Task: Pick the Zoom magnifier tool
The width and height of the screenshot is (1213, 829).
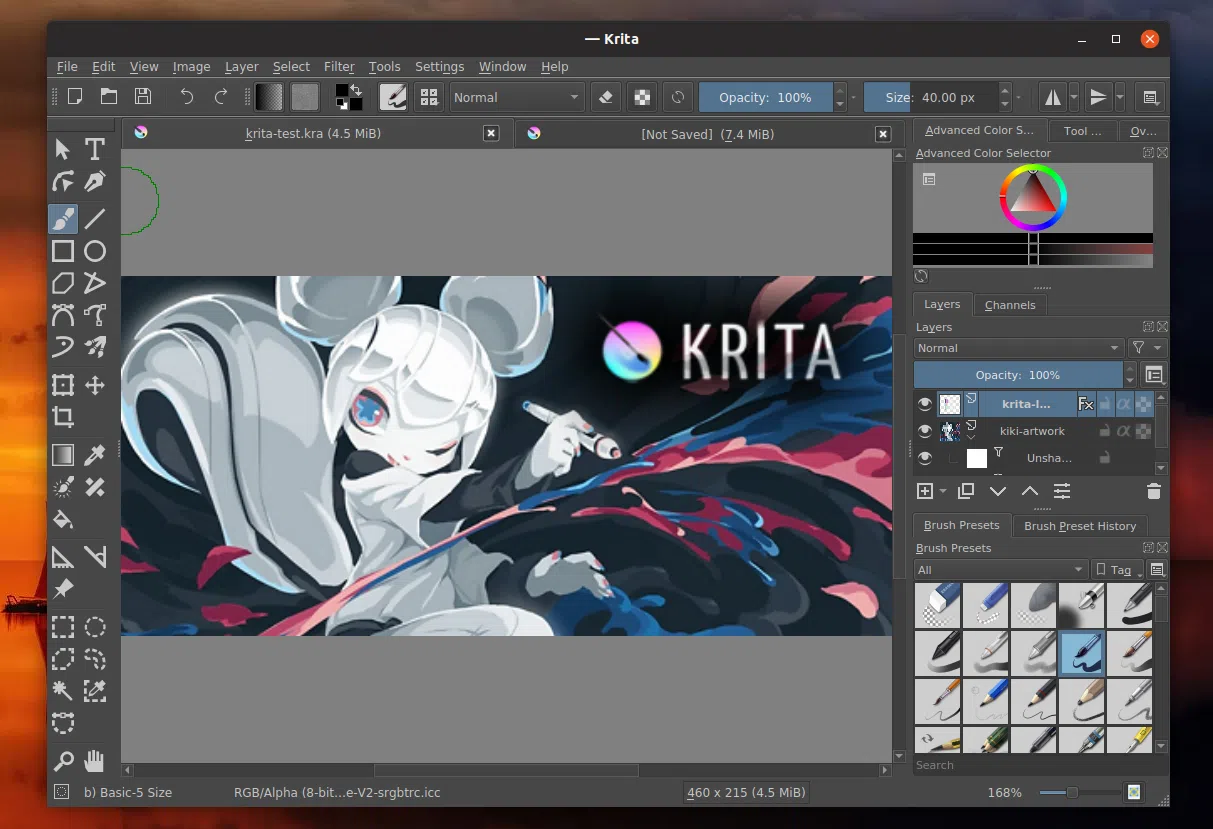Action: (x=63, y=762)
